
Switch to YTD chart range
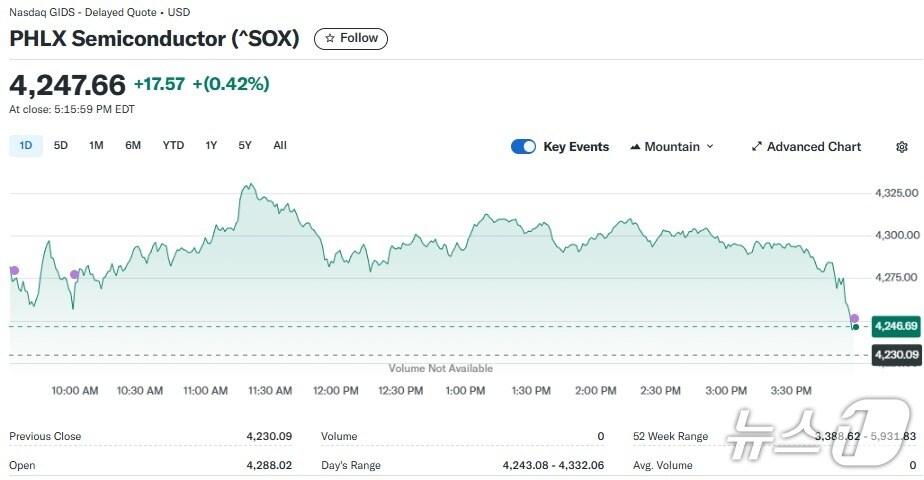[173, 145]
